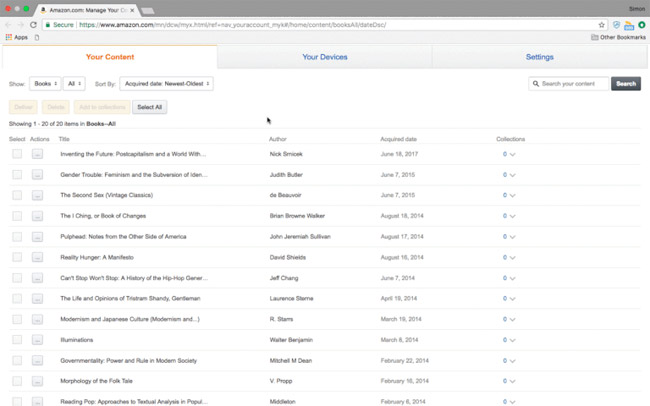
Task: Switch to Your Devices tab
Action: pos(325,57)
